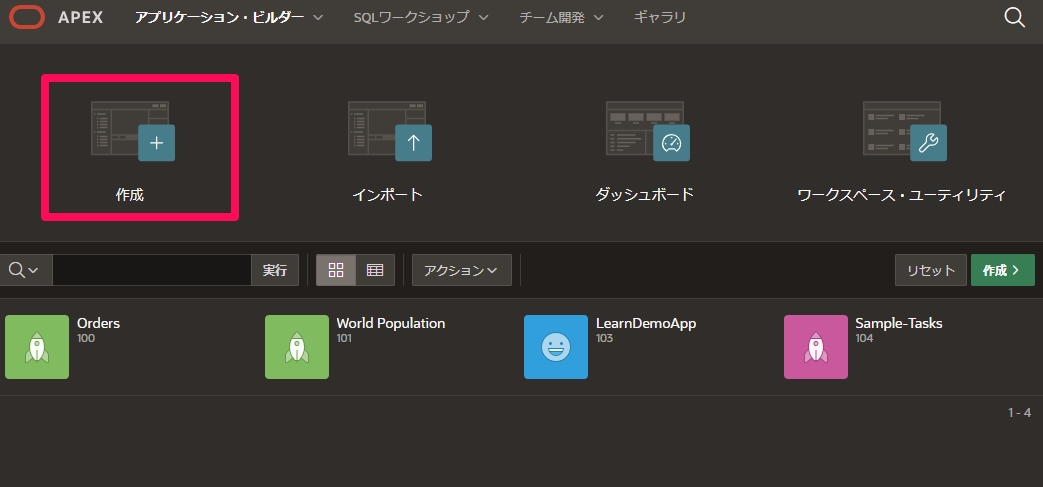
Task: Open the World Population application link
Action: coord(391,323)
